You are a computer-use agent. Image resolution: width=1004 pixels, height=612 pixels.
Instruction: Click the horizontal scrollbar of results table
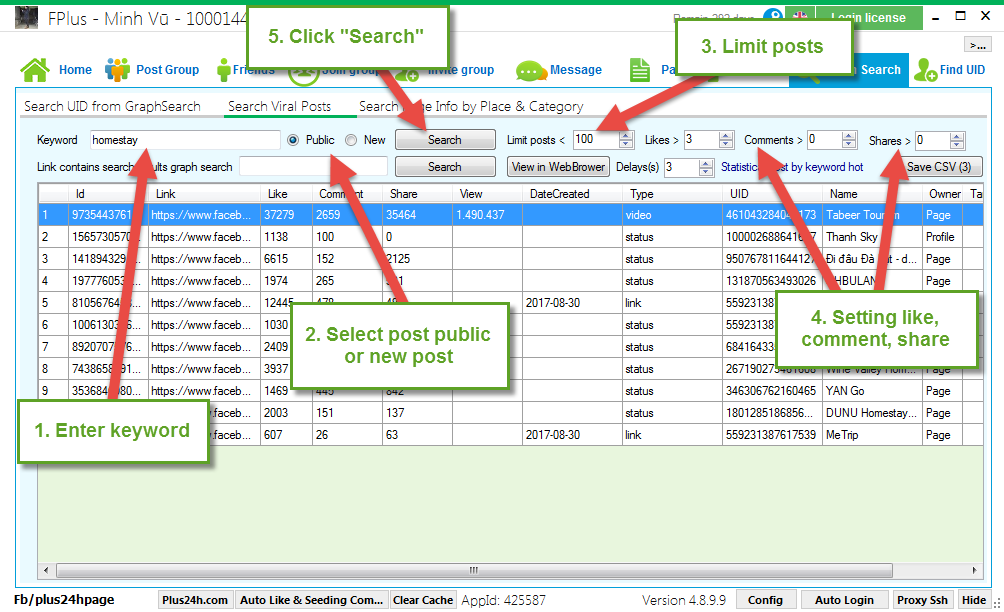click(474, 570)
